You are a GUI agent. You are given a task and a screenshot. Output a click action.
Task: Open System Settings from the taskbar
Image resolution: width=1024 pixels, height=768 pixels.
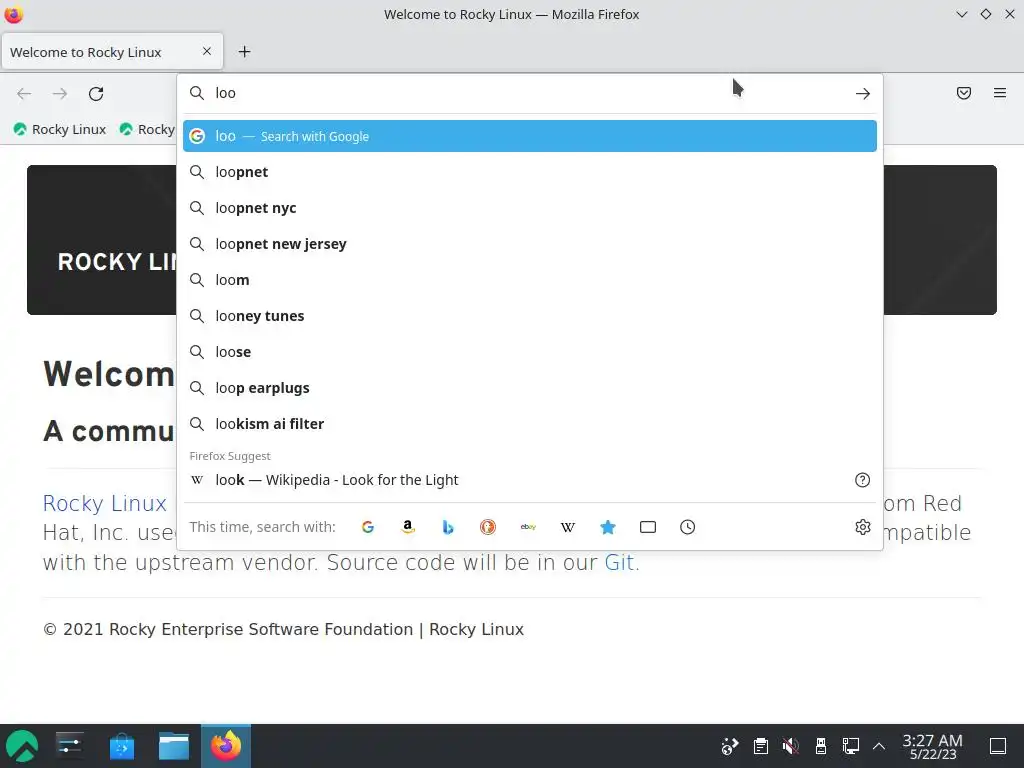(69, 746)
